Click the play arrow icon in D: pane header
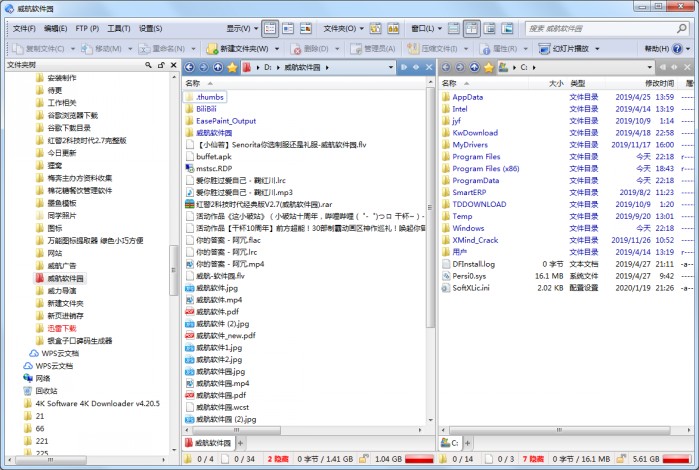The width and height of the screenshot is (699, 470). pyautogui.click(x=404, y=67)
